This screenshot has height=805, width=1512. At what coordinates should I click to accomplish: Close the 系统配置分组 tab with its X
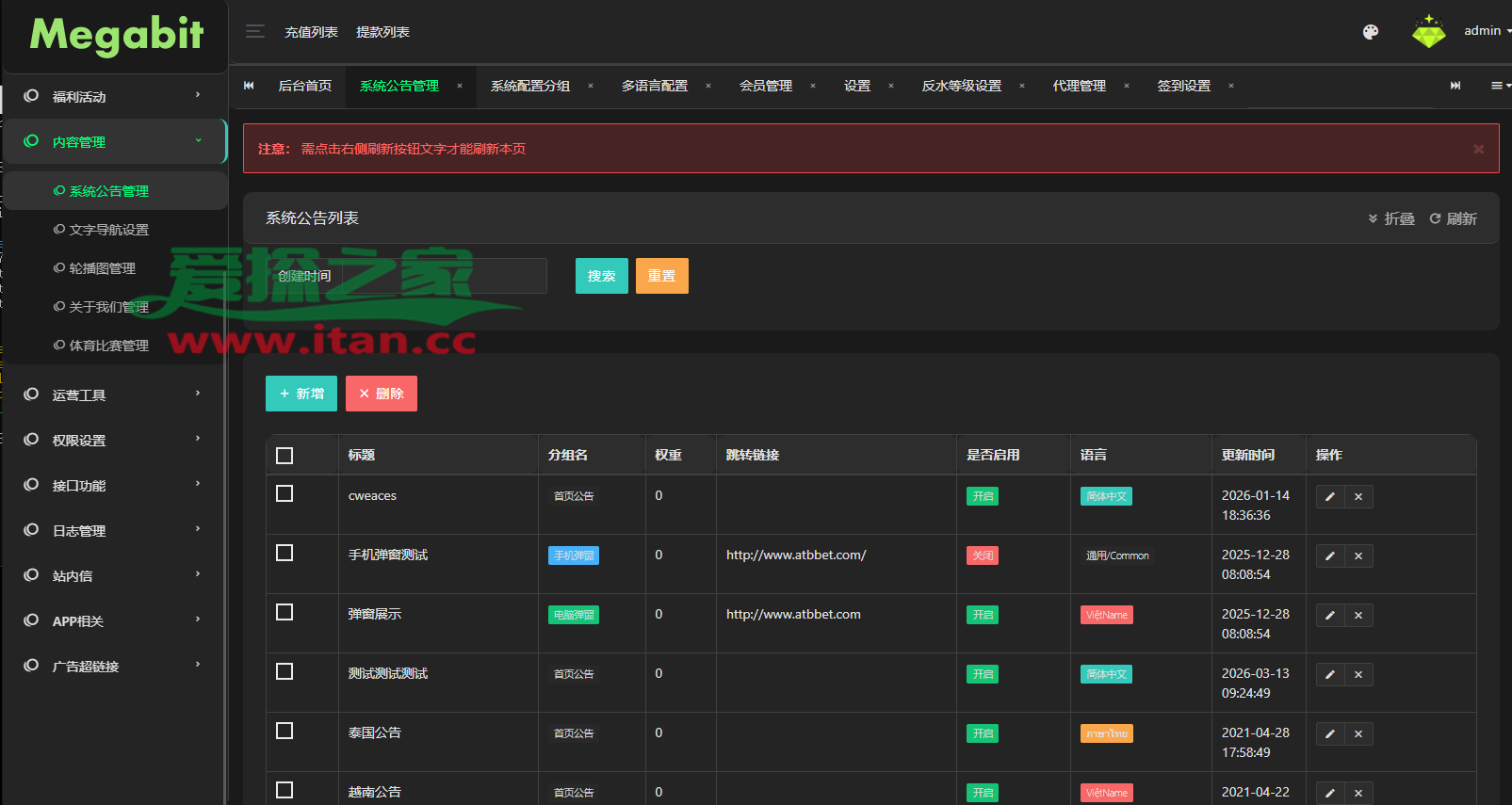tap(591, 86)
